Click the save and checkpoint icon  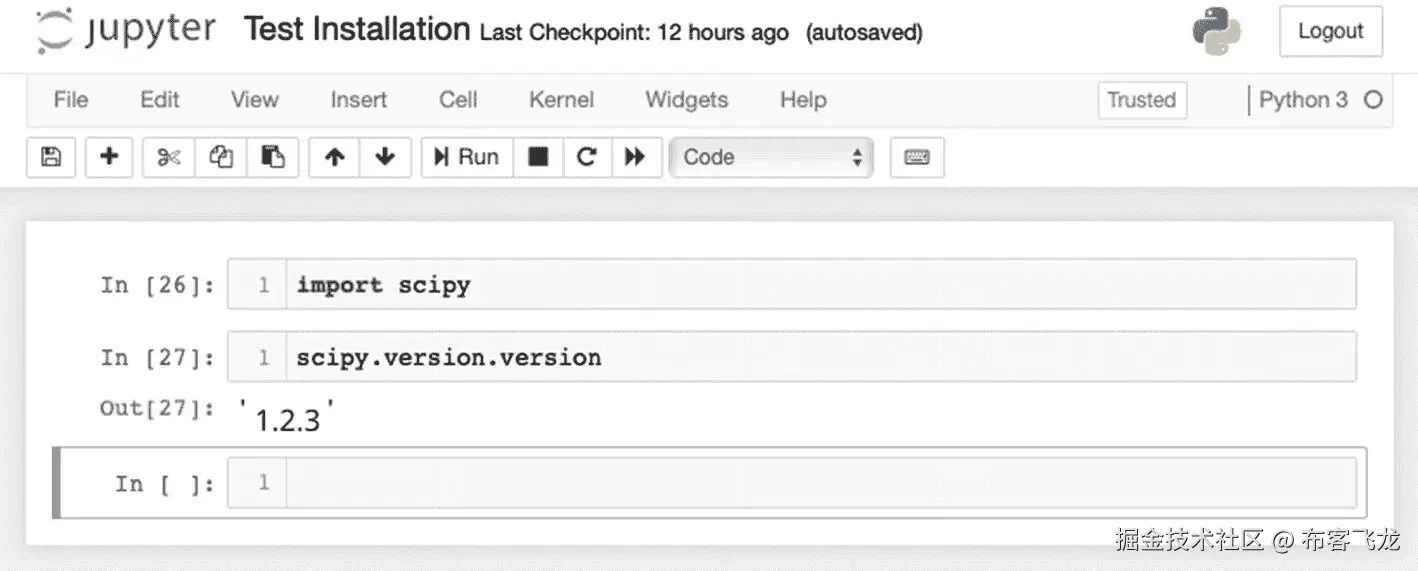(x=50, y=157)
